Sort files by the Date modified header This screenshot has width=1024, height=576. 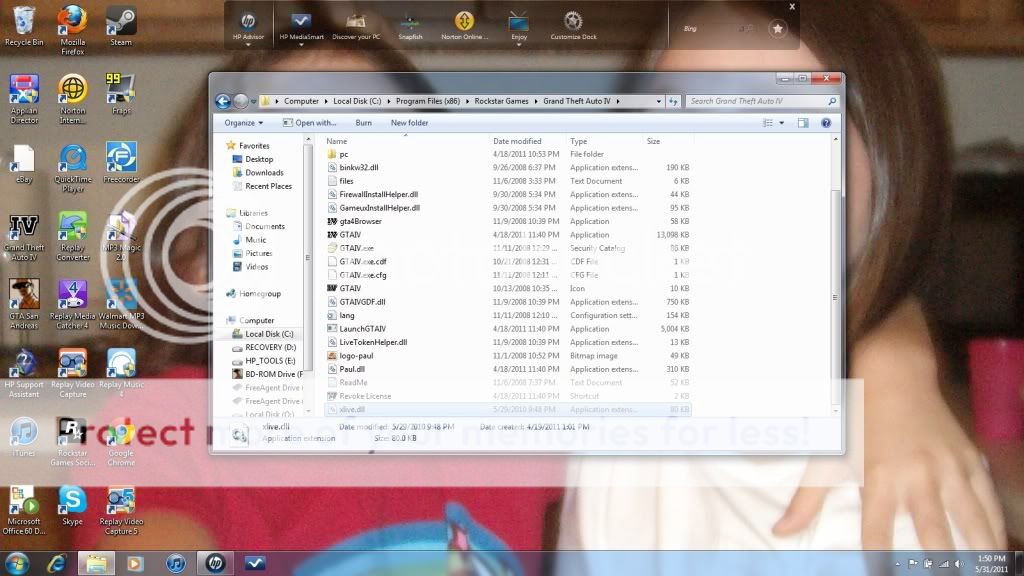[x=528, y=141]
